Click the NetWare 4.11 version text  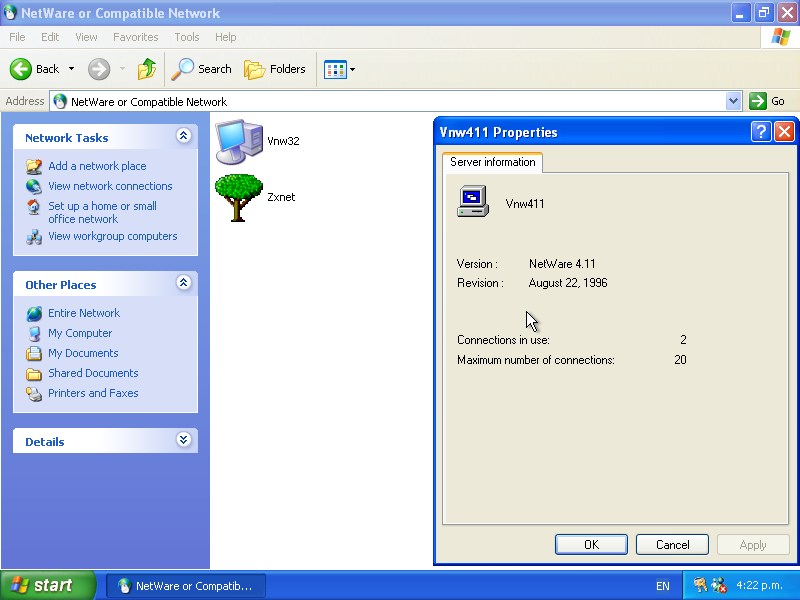[562, 264]
